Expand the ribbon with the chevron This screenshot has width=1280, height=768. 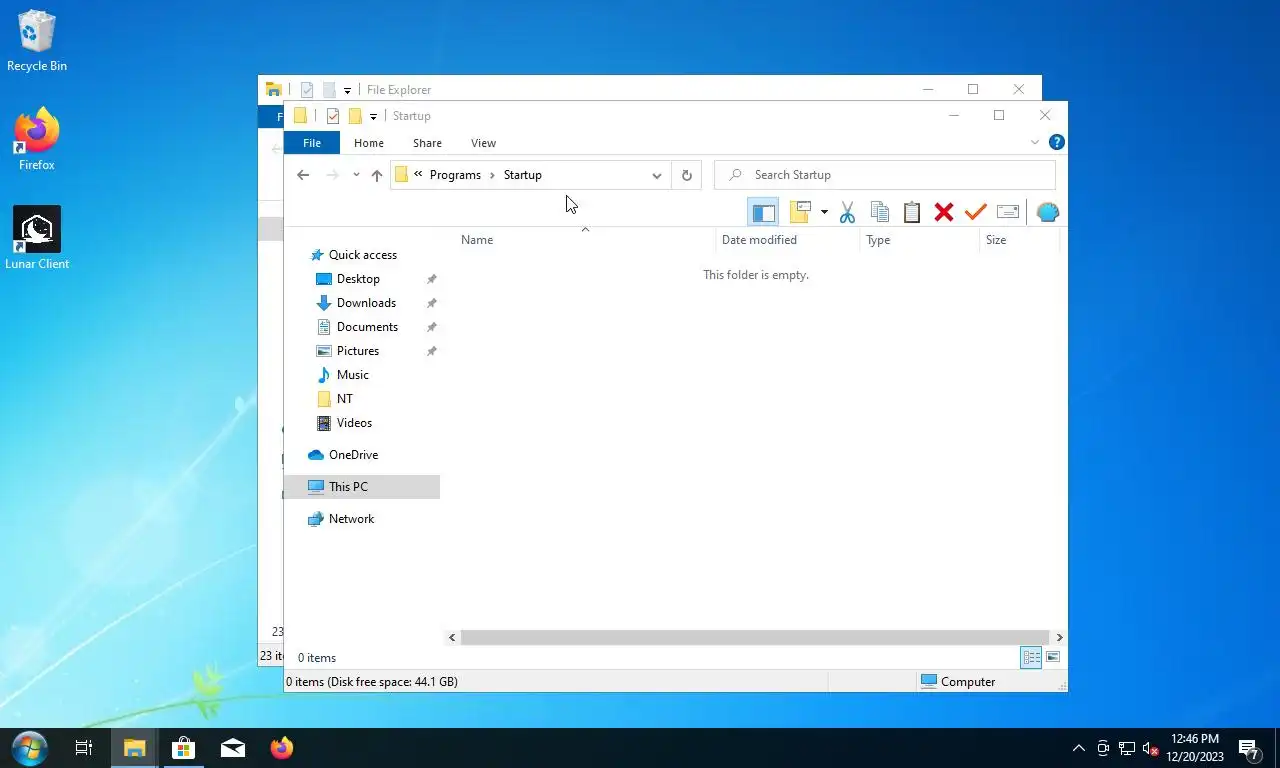point(1035,143)
